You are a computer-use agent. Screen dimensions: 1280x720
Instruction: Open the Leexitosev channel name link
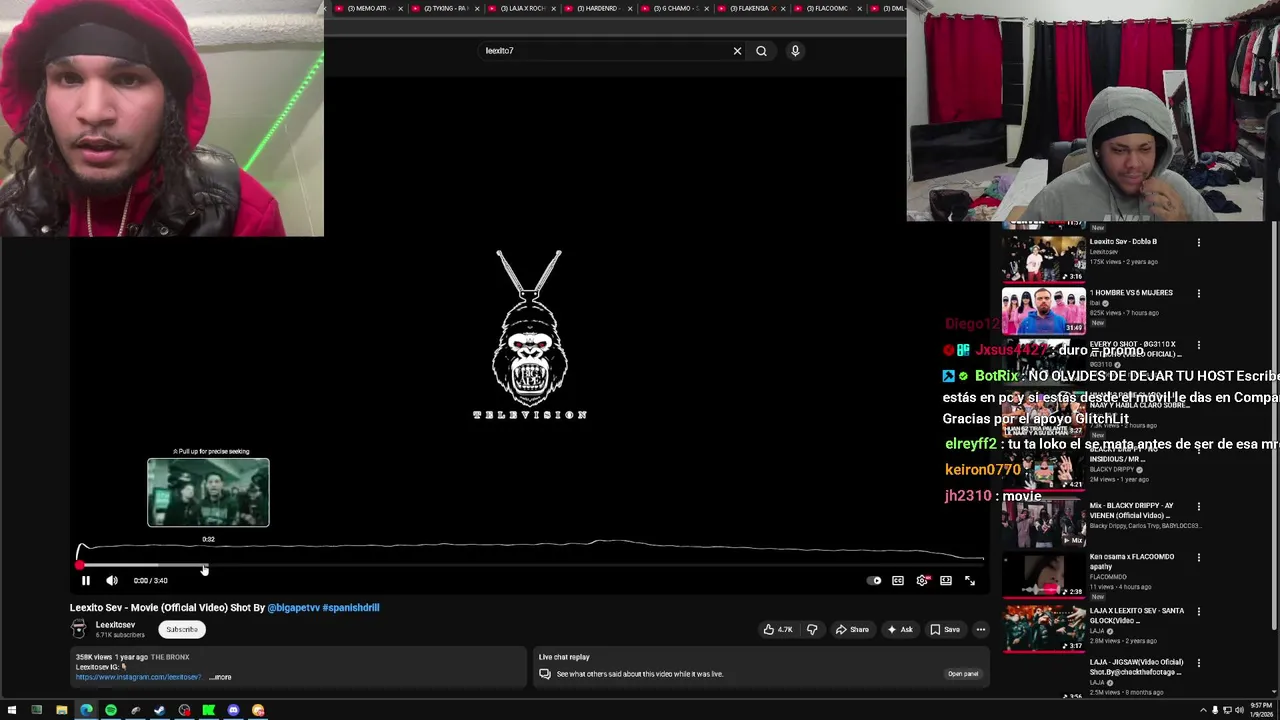pyautogui.click(x=115, y=625)
